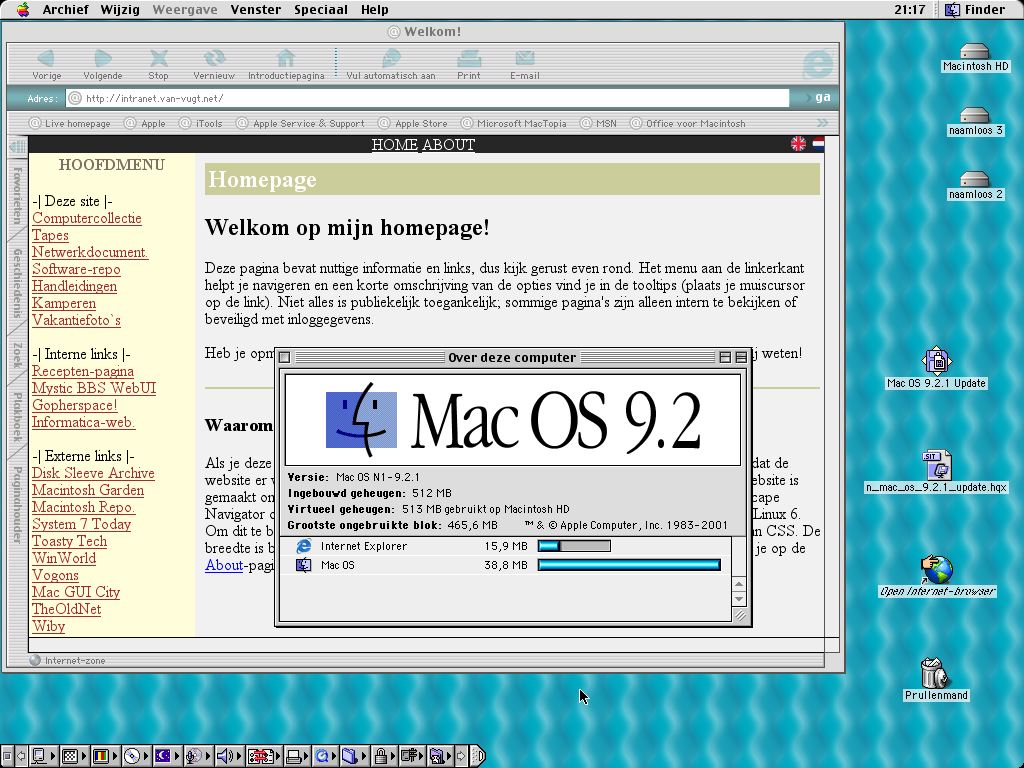Select the Mac OS 9.2.1 Update icon
1024x768 pixels.
pyautogui.click(x=936, y=361)
